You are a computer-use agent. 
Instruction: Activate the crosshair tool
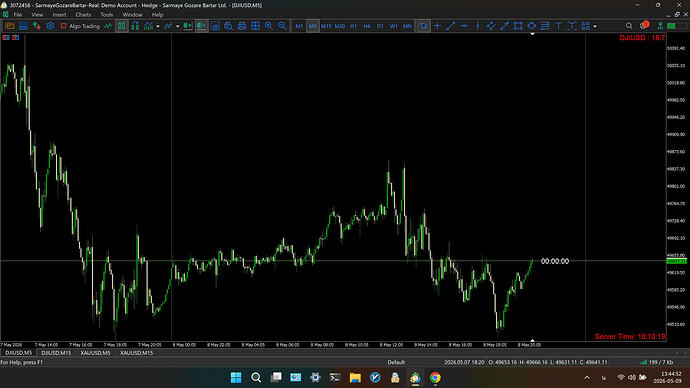(437, 26)
